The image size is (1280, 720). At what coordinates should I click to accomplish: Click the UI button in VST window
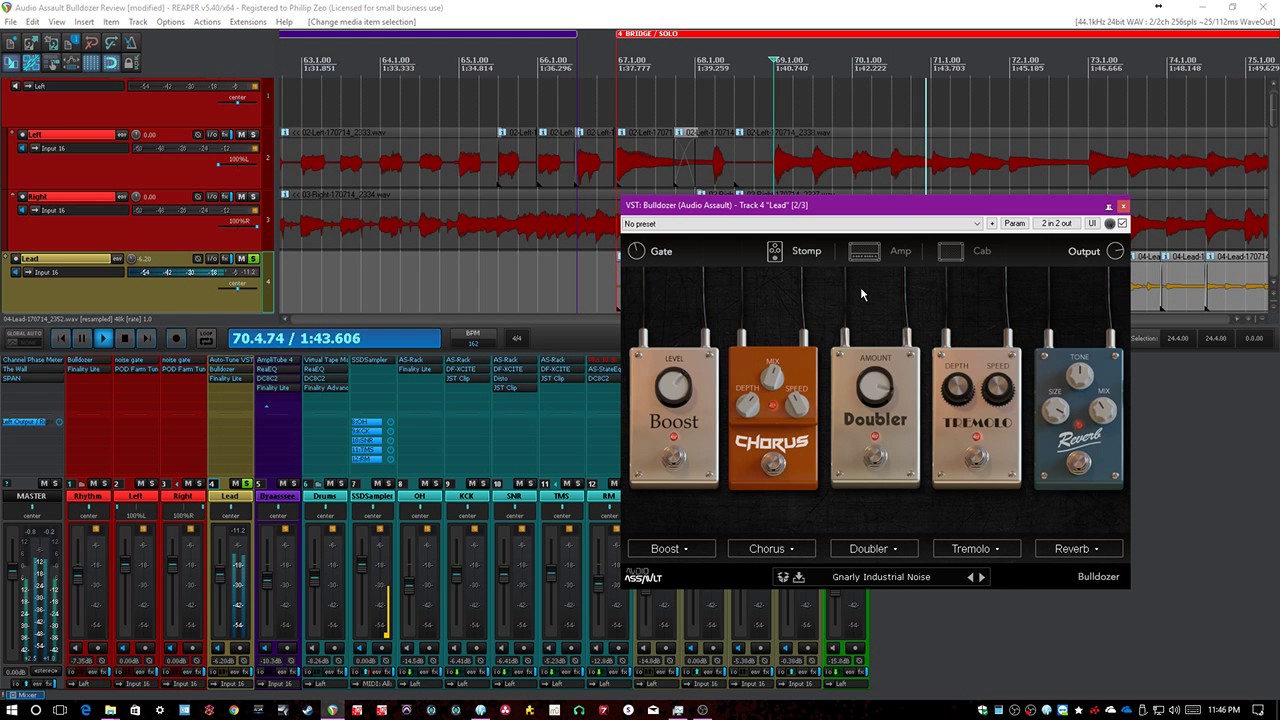tap(1092, 224)
